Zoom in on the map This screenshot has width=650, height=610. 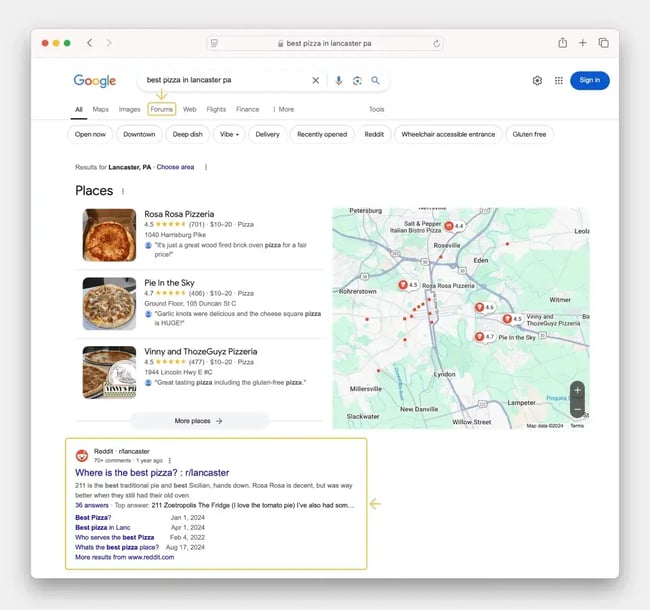(577, 390)
